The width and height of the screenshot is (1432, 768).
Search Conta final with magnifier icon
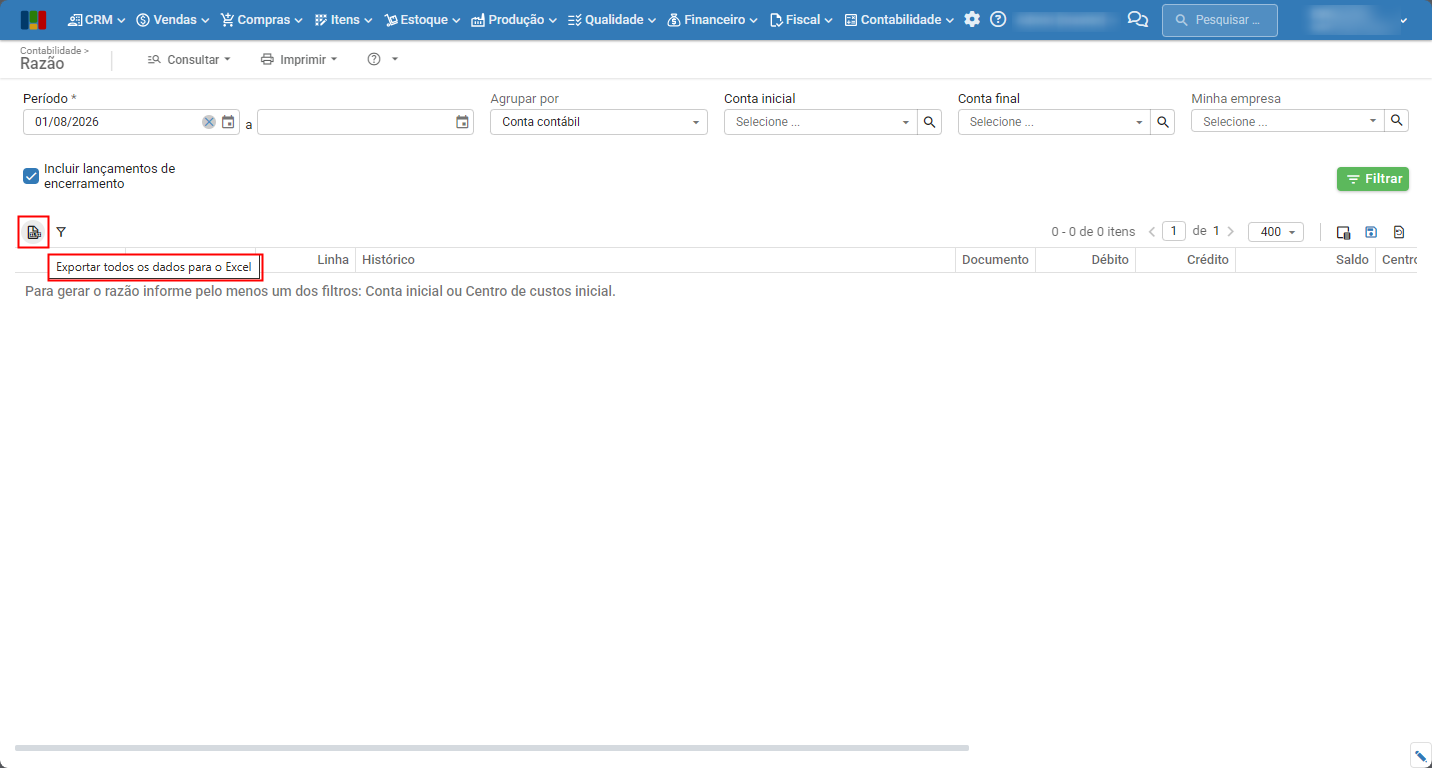[1163, 122]
